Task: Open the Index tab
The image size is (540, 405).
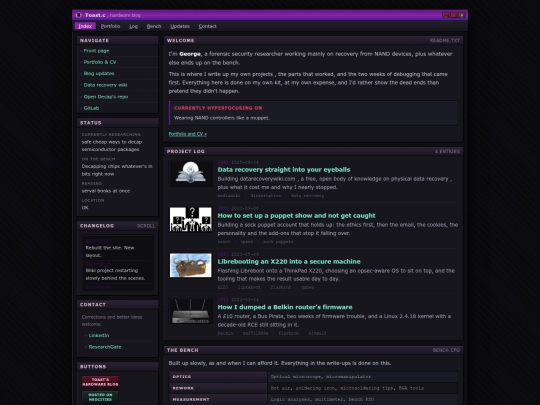Action: (85, 26)
